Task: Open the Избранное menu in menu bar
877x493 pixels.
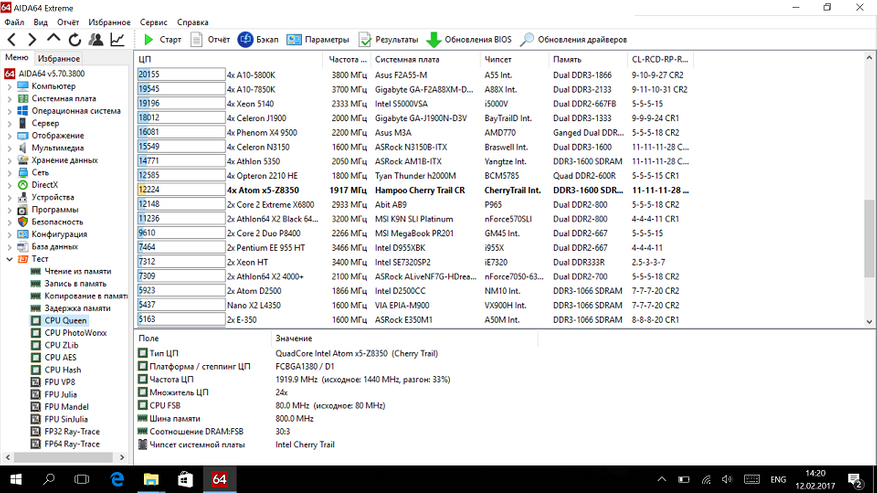Action: (109, 22)
